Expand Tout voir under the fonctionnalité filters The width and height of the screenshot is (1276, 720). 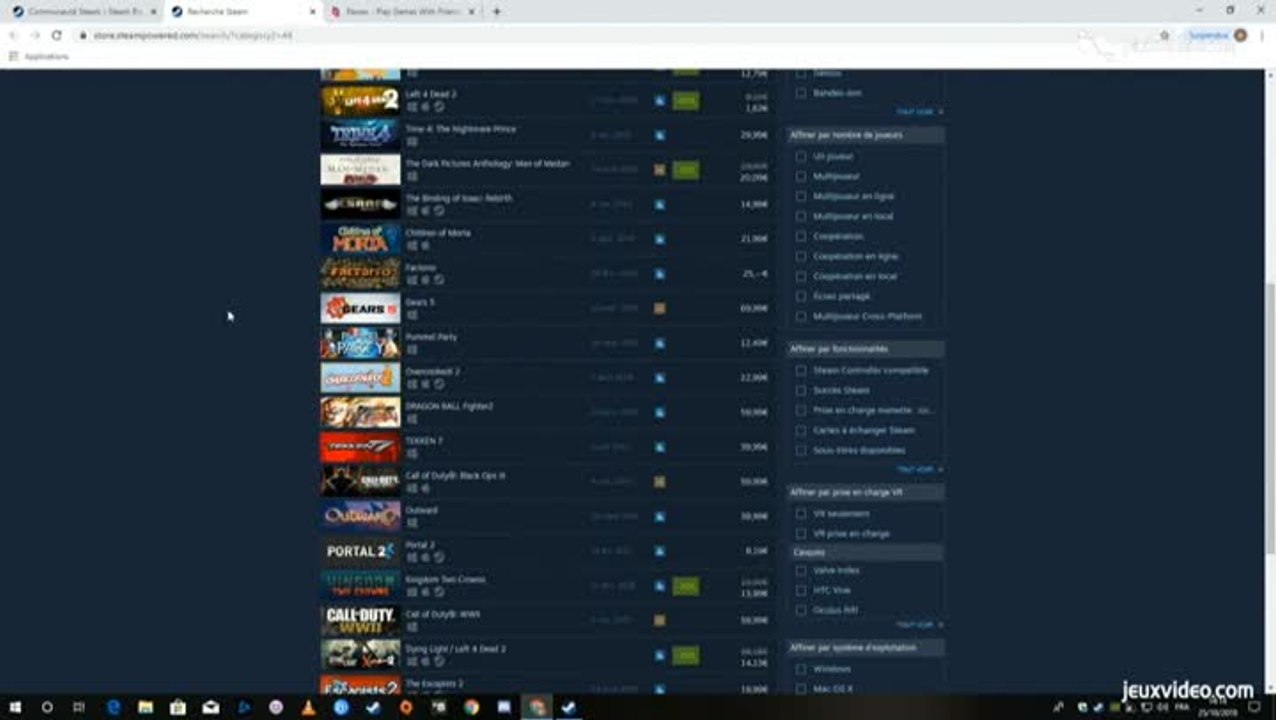coord(919,469)
